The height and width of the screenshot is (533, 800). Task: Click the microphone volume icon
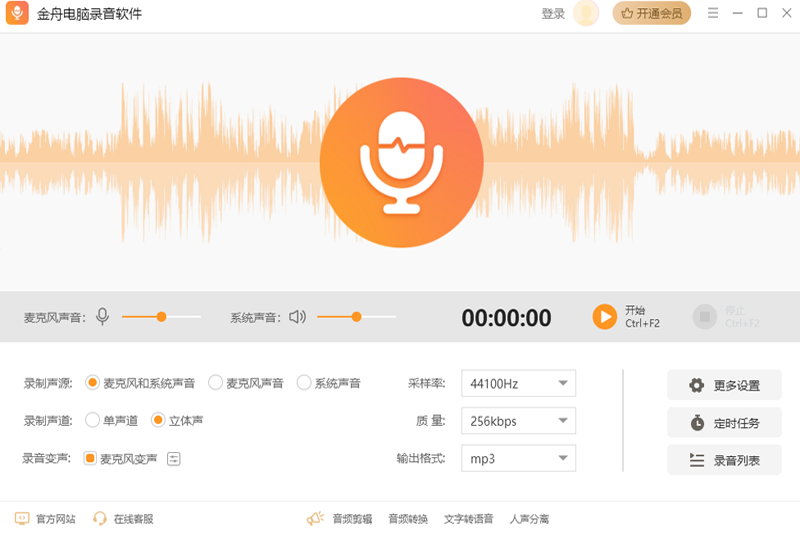click(102, 317)
